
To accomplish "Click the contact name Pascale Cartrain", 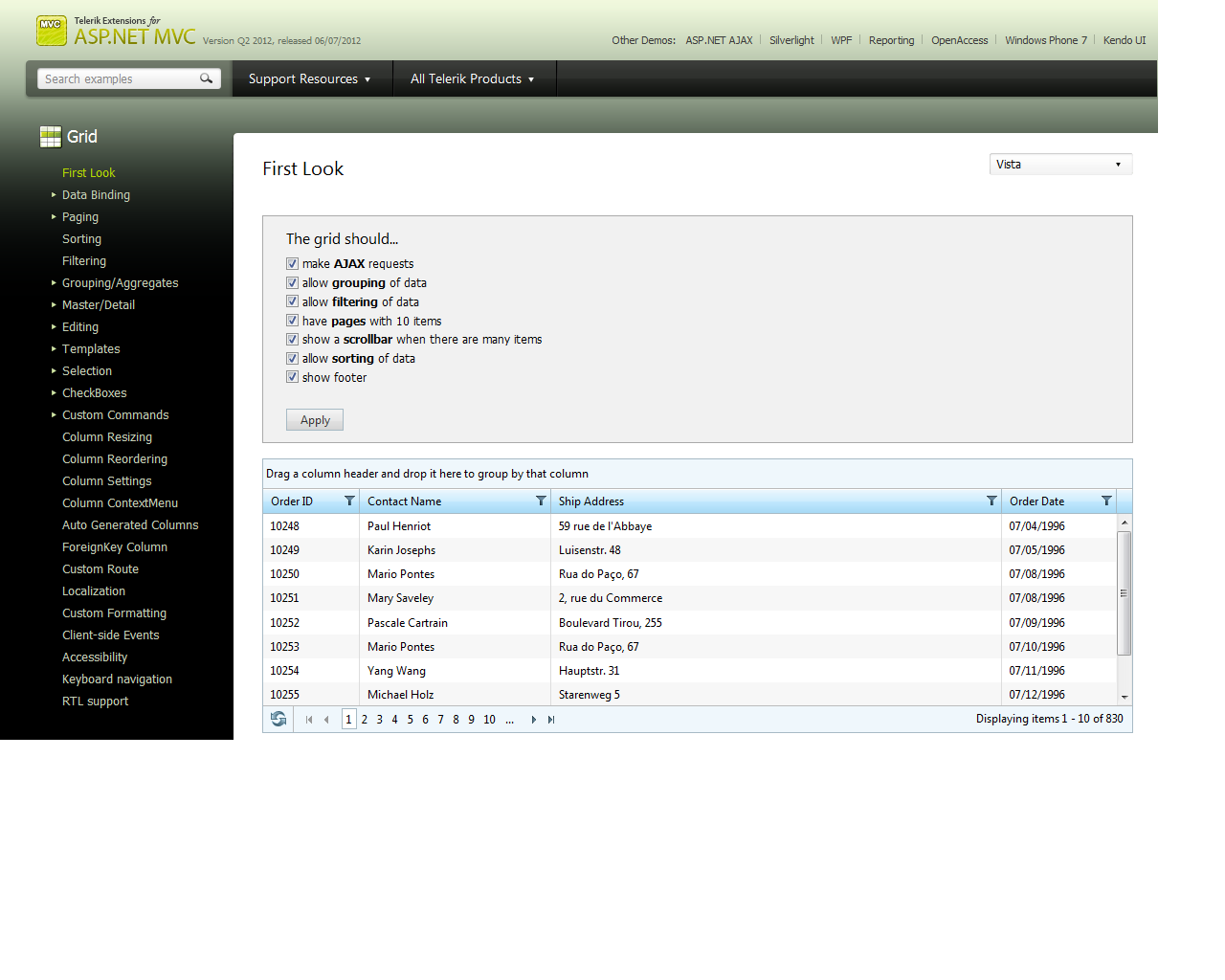I will tap(408, 623).
